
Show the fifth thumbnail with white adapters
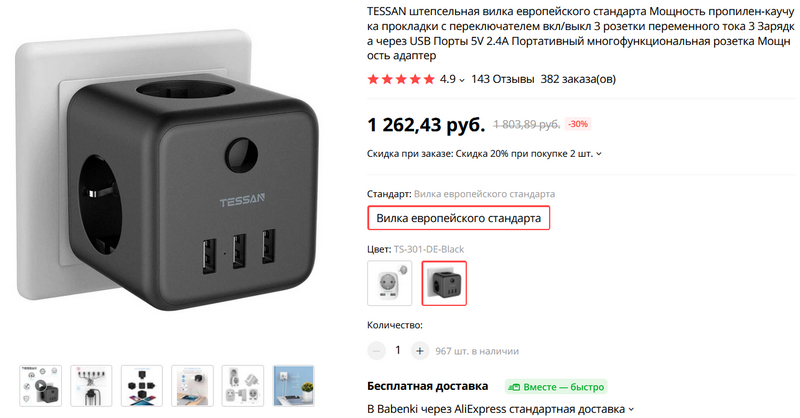coord(243,386)
